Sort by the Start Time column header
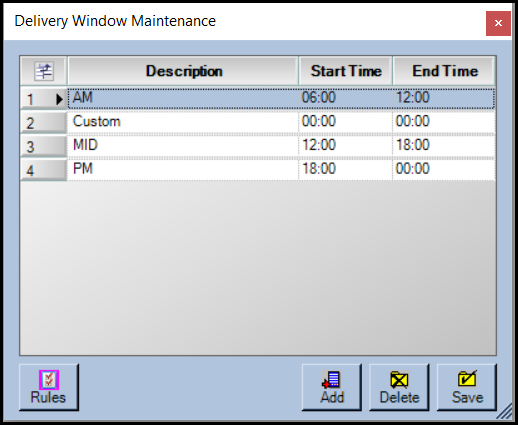The height and width of the screenshot is (425, 518). click(346, 71)
